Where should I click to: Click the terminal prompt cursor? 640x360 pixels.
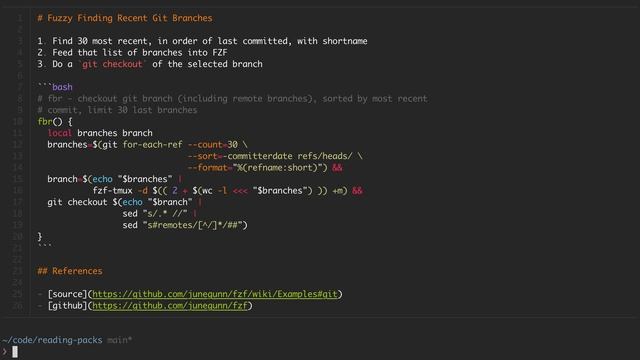(x=15, y=351)
